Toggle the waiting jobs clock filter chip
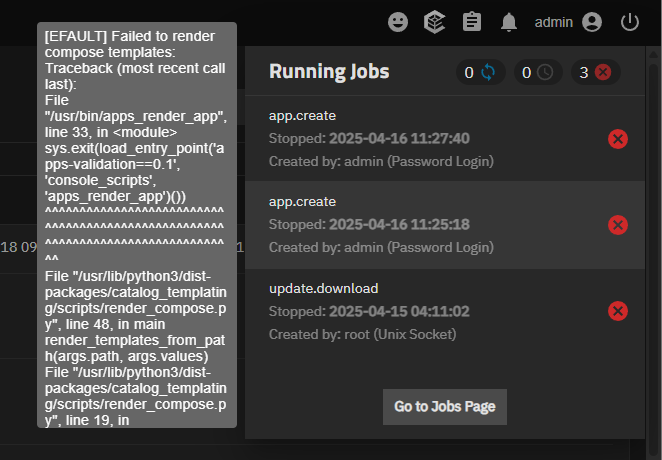 click(x=537, y=72)
